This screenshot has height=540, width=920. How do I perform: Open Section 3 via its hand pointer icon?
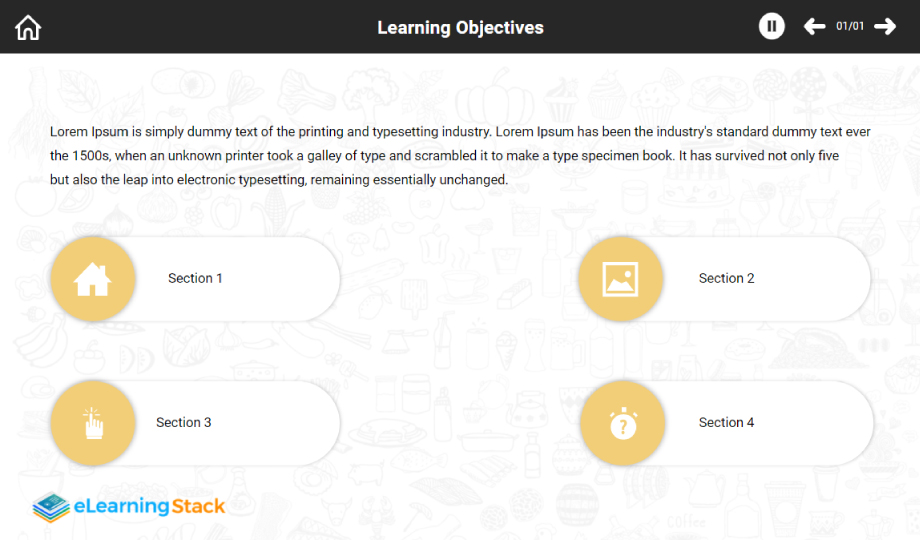[93, 423]
